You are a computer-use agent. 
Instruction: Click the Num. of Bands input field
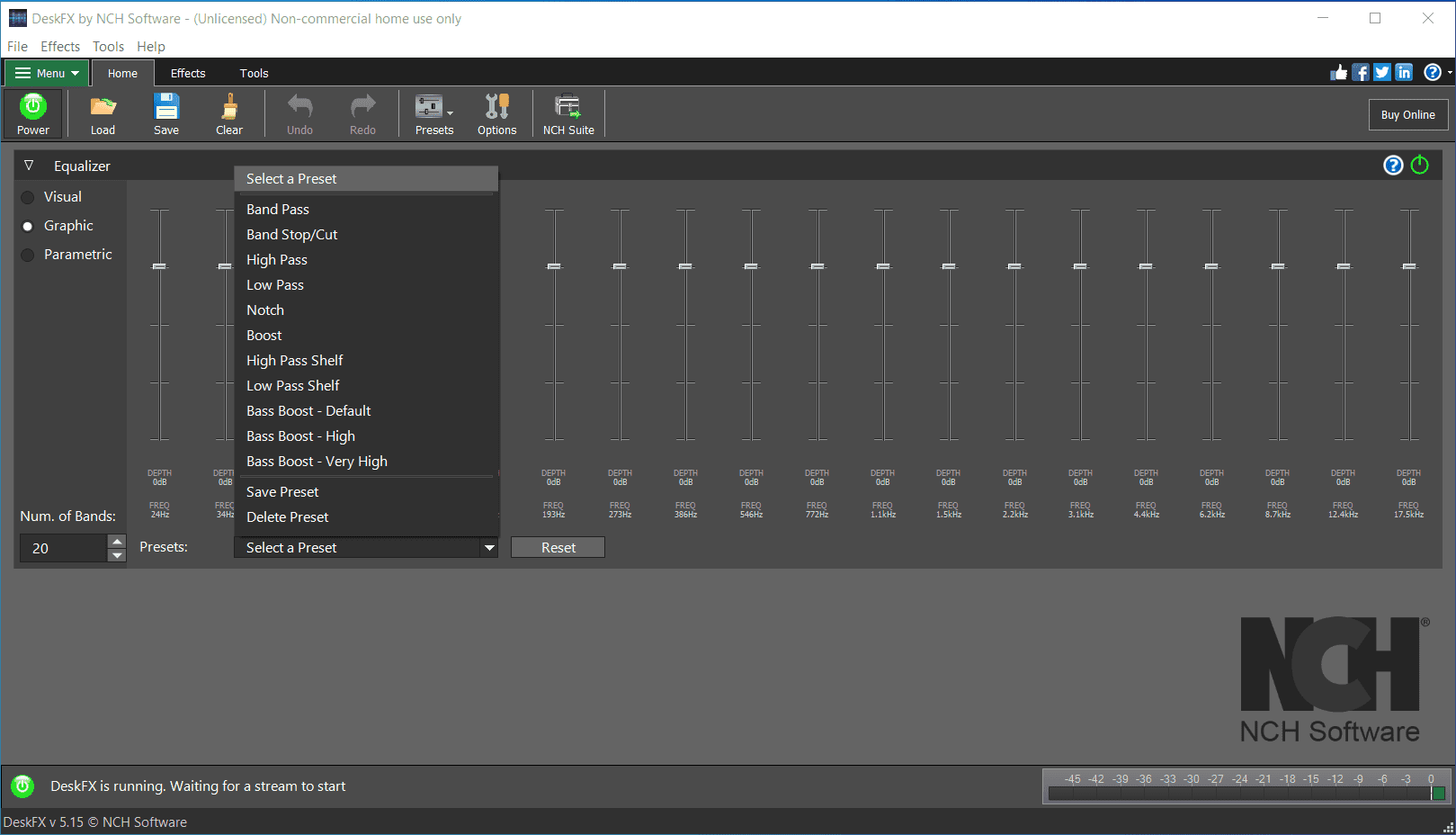point(63,548)
